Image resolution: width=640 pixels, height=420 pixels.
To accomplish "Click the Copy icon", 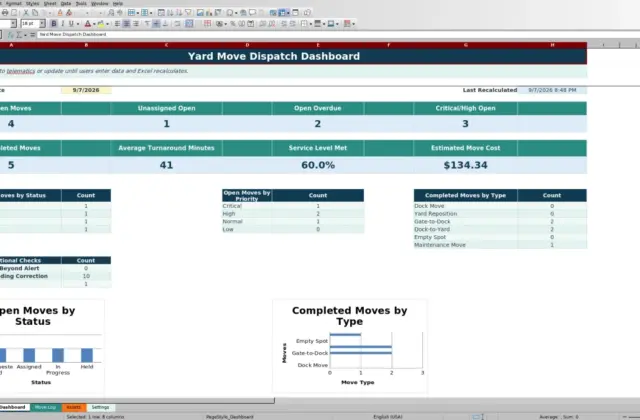I will 35,13.
